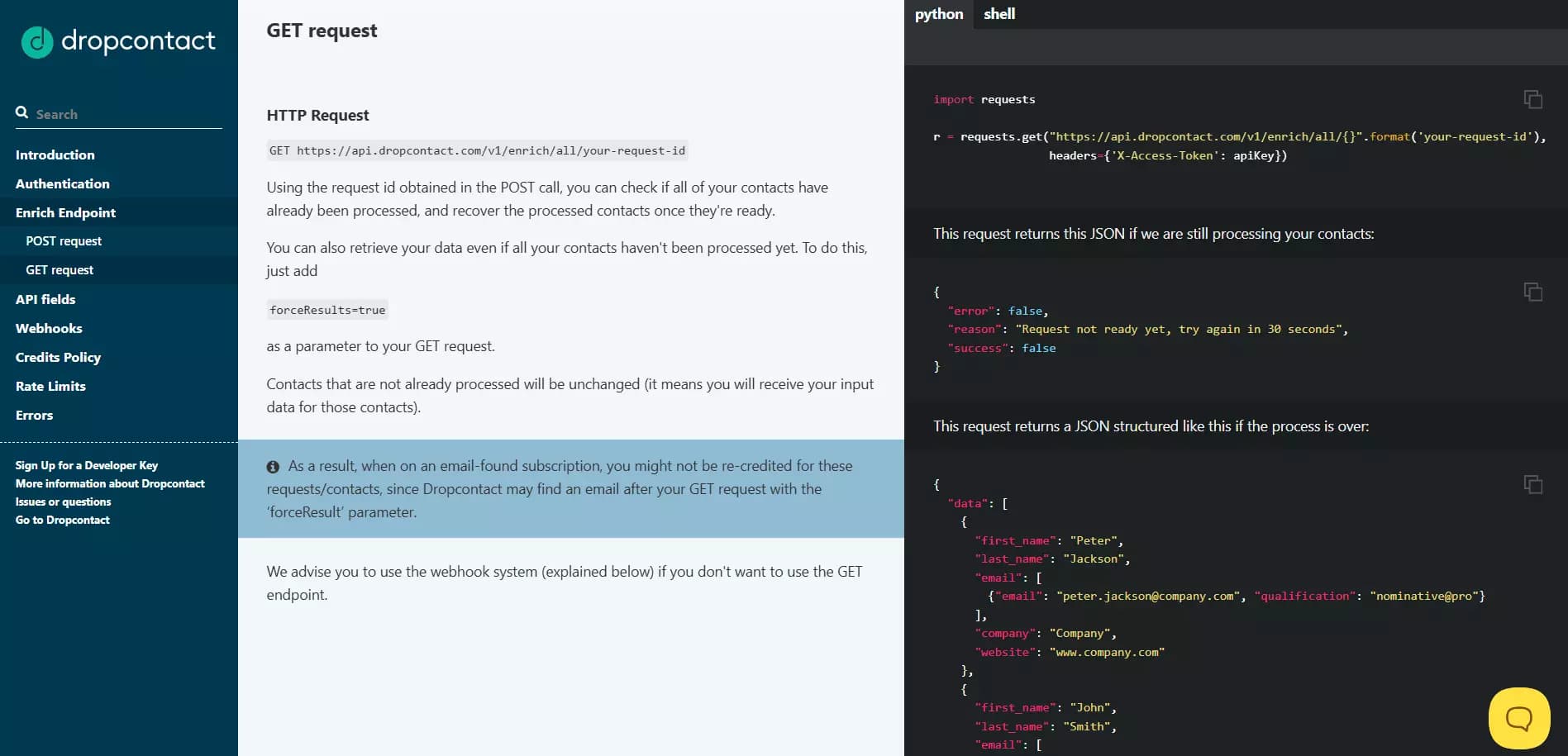Viewport: 1568px width, 756px height.
Task: Click the "nominative@pro" qualification value
Action: click(x=1423, y=596)
